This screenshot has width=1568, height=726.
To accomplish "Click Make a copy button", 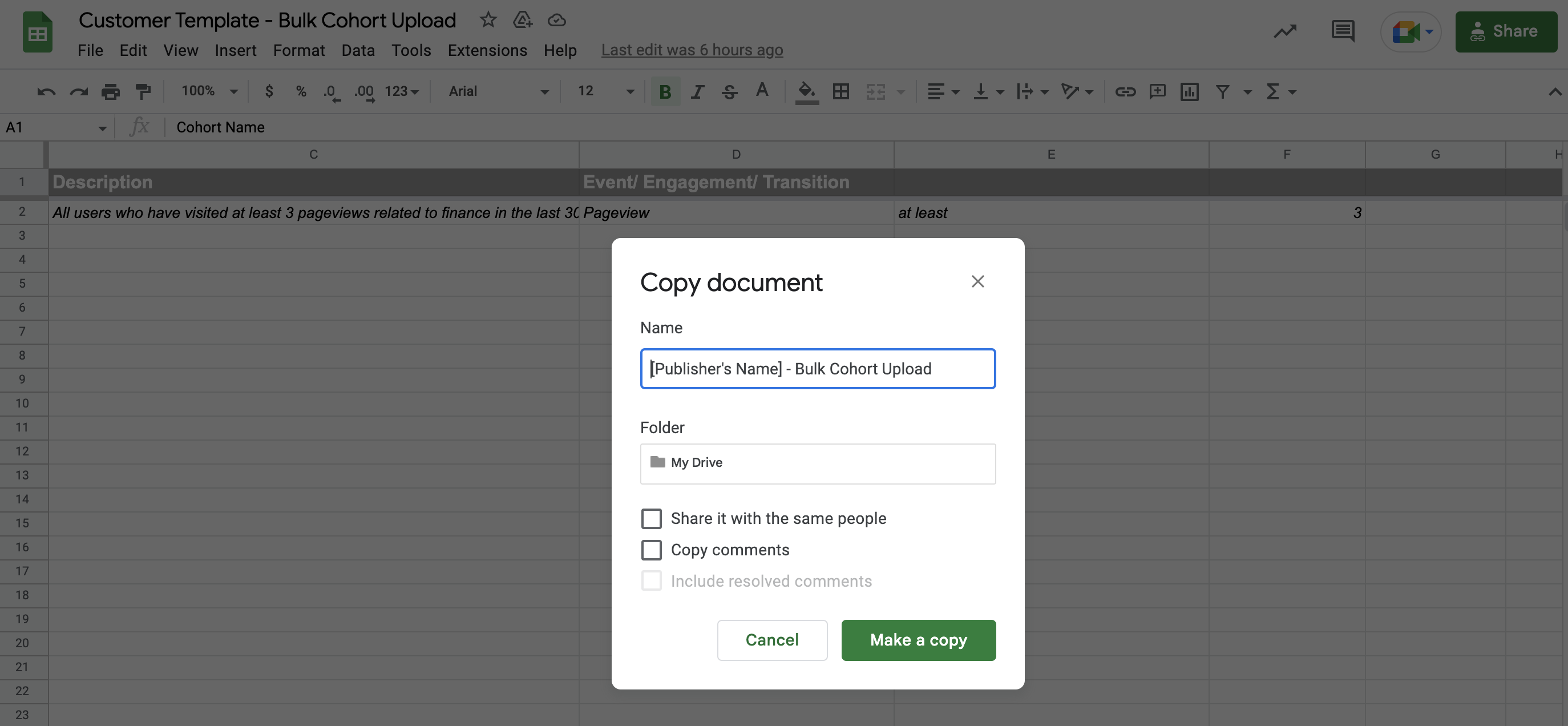I will [x=919, y=639].
